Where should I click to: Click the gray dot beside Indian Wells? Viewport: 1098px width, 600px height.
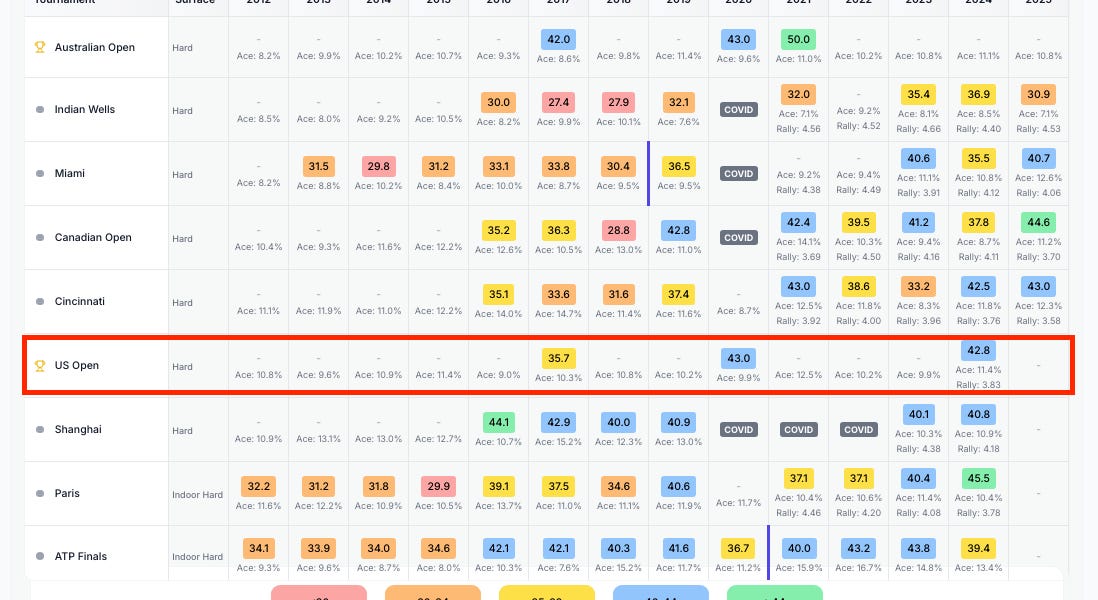pos(40,109)
